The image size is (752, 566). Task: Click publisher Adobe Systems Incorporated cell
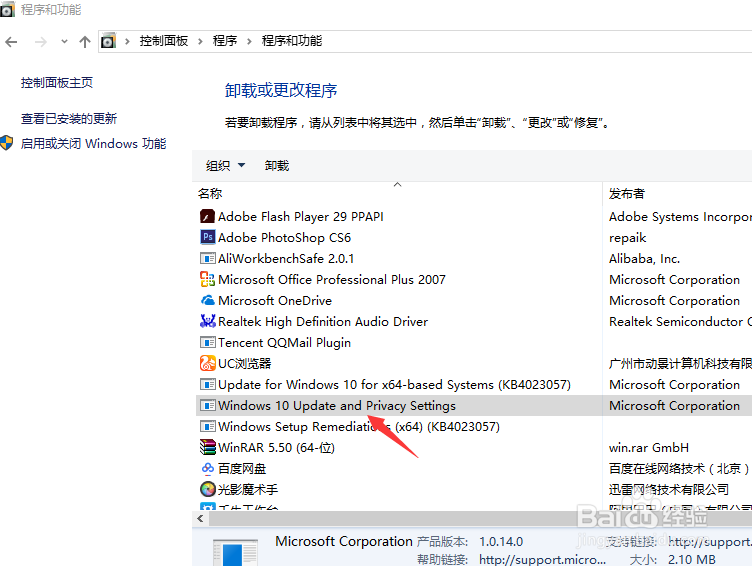680,217
